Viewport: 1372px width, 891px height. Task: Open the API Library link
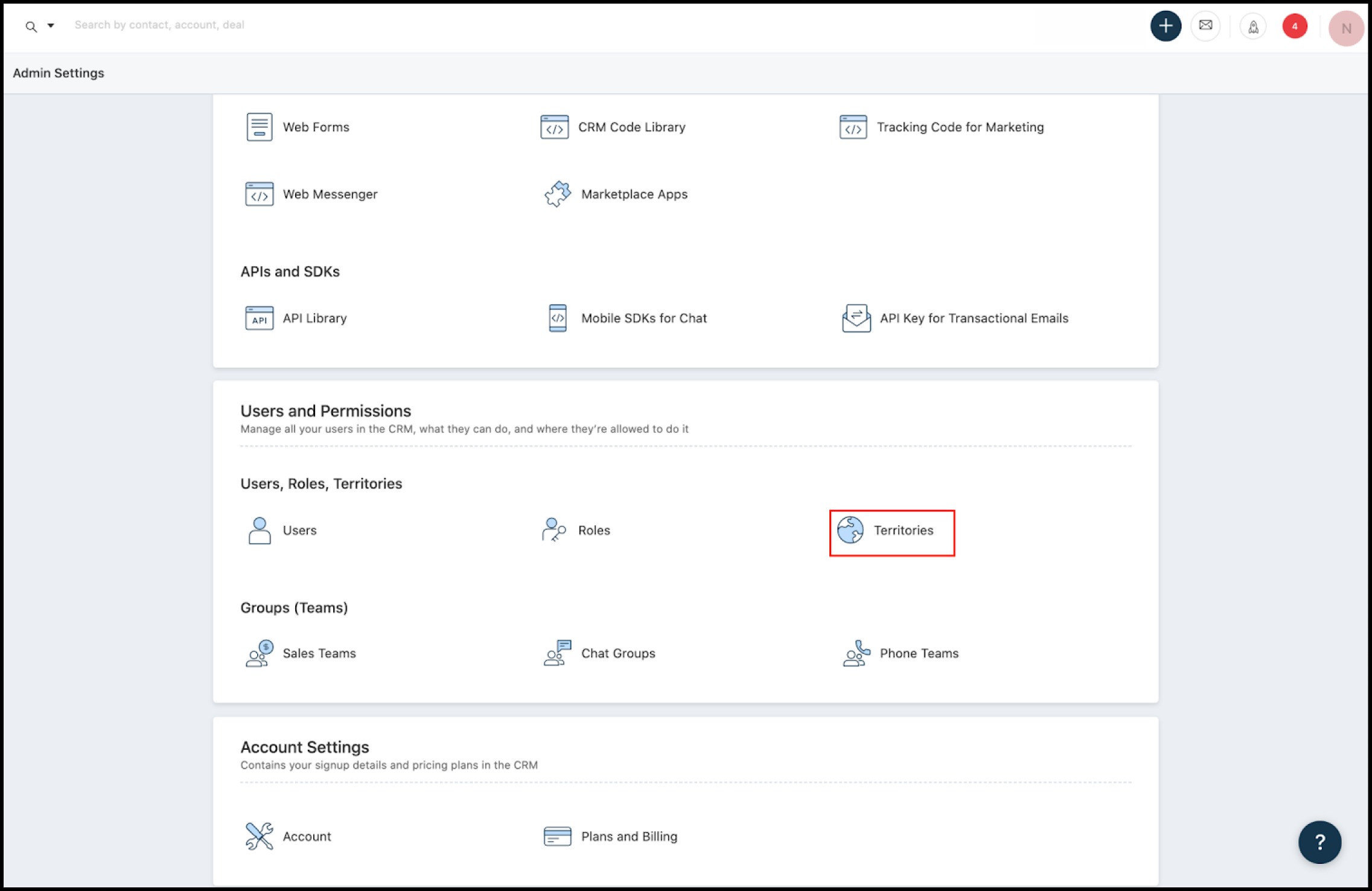click(314, 318)
